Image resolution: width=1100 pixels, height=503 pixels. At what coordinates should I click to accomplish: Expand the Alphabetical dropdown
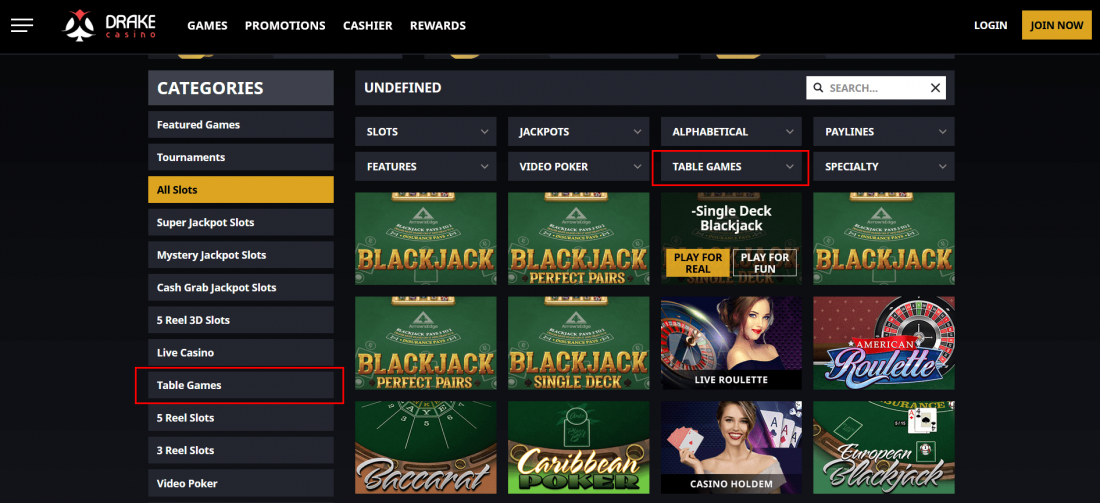[731, 132]
